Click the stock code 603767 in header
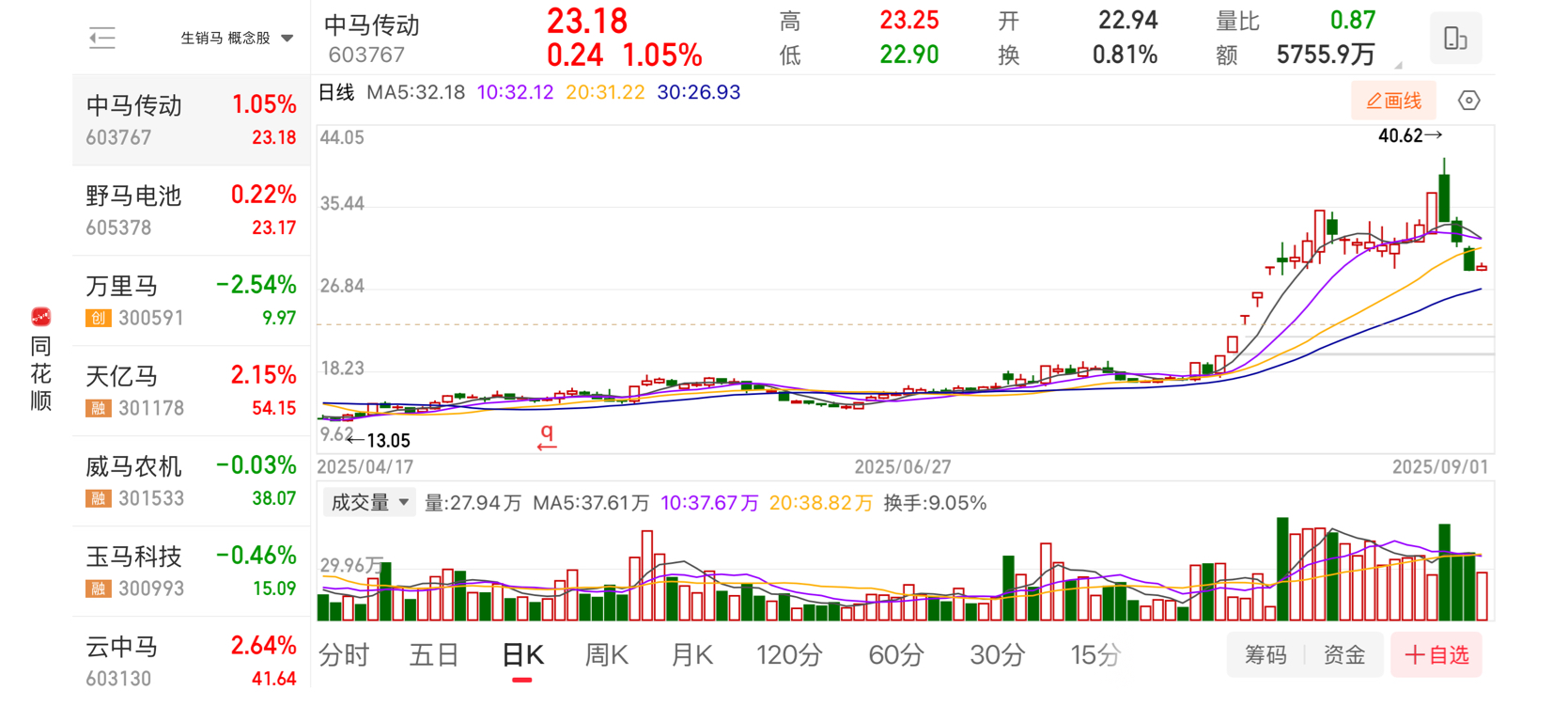The image size is (1568, 722). (366, 55)
